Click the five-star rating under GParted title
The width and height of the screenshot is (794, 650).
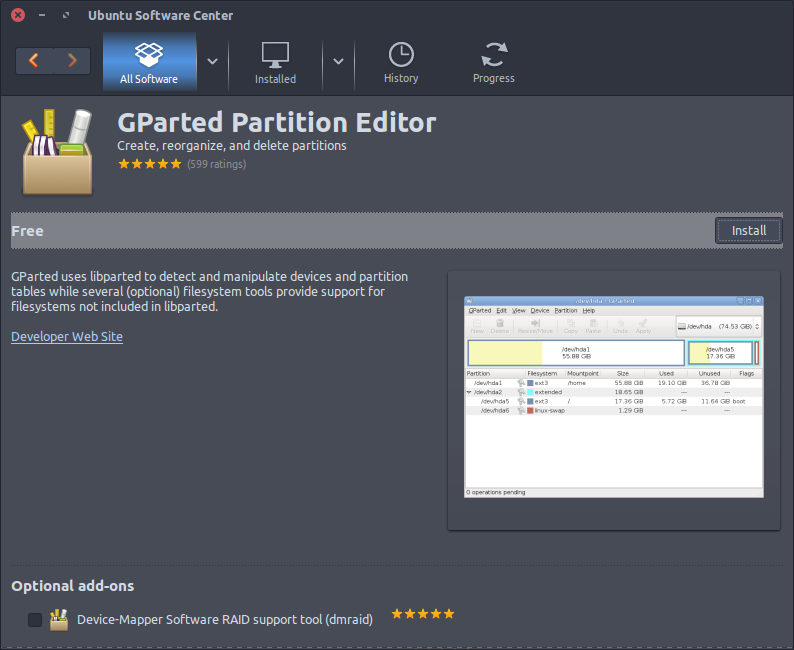point(149,164)
